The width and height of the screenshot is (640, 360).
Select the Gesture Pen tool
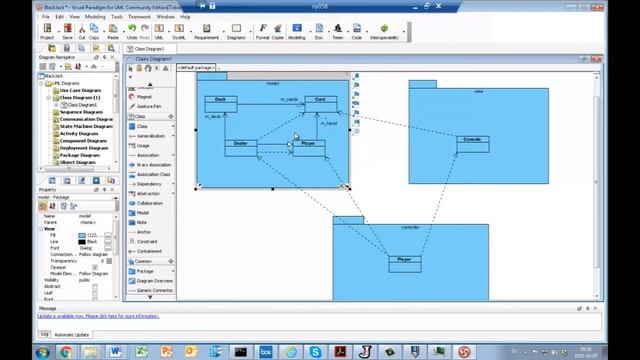(x=145, y=106)
